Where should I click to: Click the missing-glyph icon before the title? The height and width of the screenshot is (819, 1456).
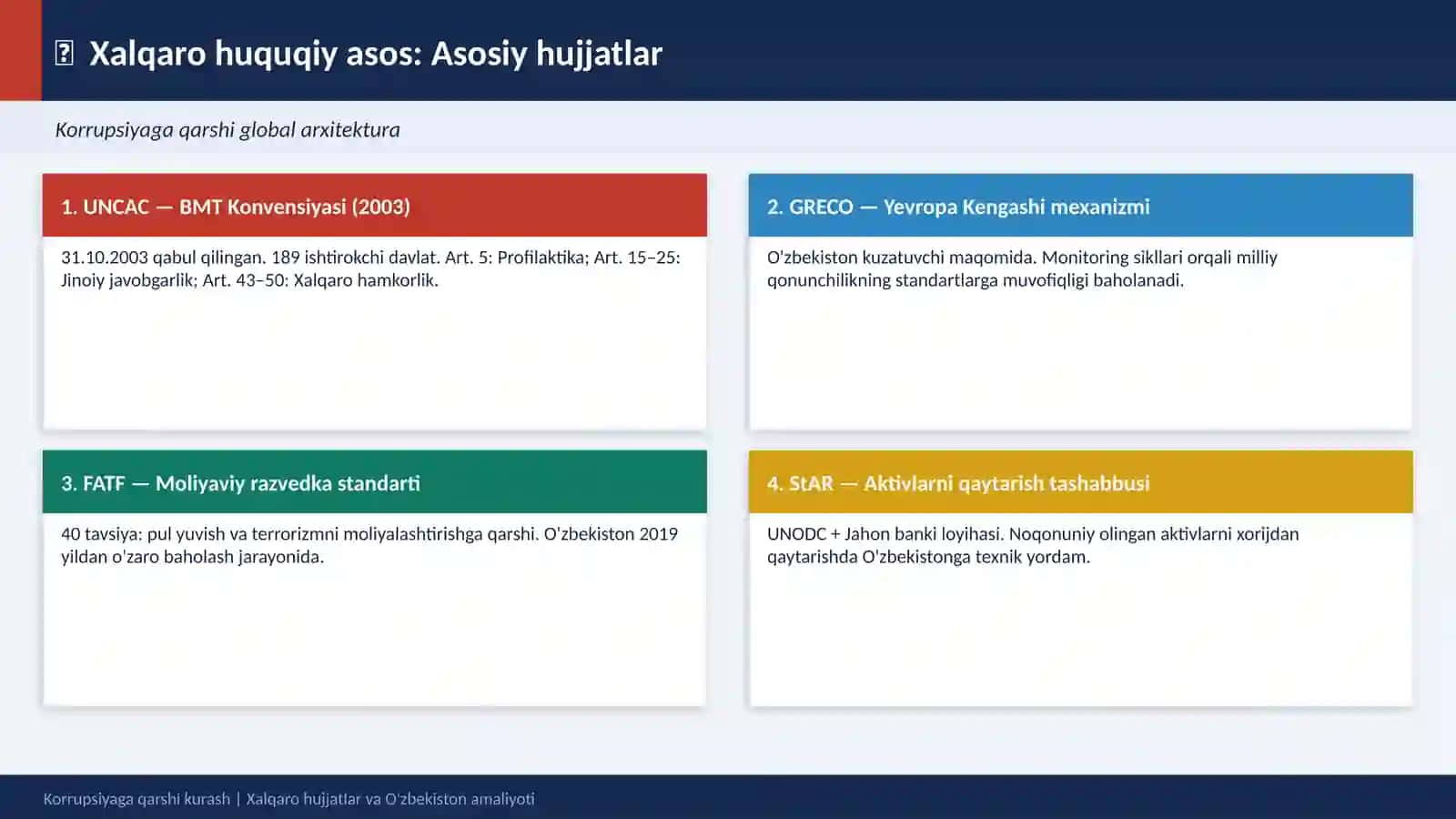point(64,53)
